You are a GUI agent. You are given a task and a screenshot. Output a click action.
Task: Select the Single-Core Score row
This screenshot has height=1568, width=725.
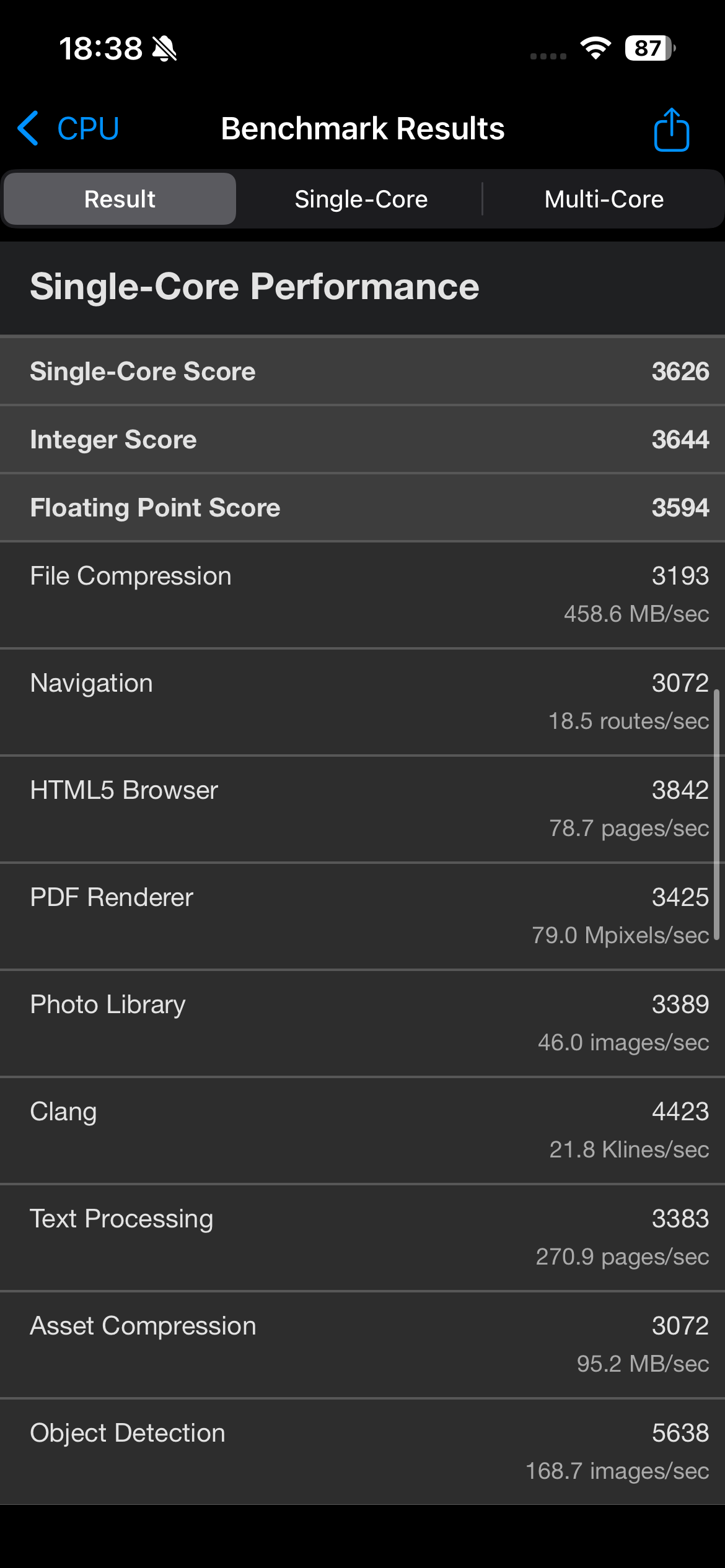pos(362,372)
